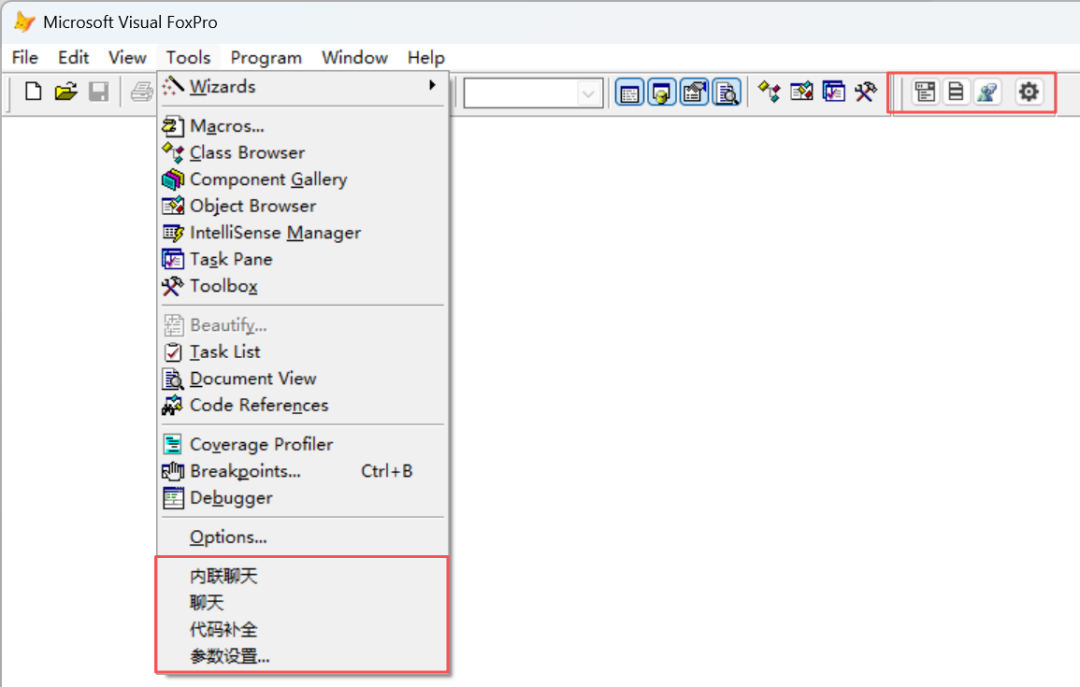Open the Edit menu
This screenshot has height=687, width=1080.
[x=73, y=57]
